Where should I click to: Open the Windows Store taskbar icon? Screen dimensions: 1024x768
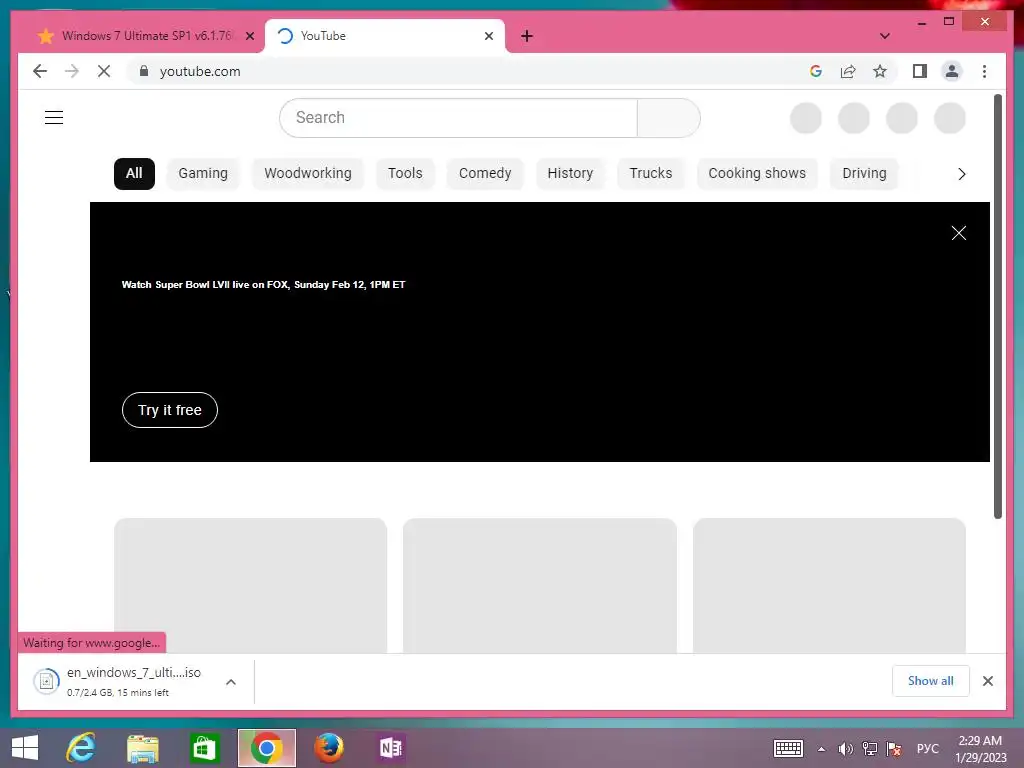click(204, 748)
